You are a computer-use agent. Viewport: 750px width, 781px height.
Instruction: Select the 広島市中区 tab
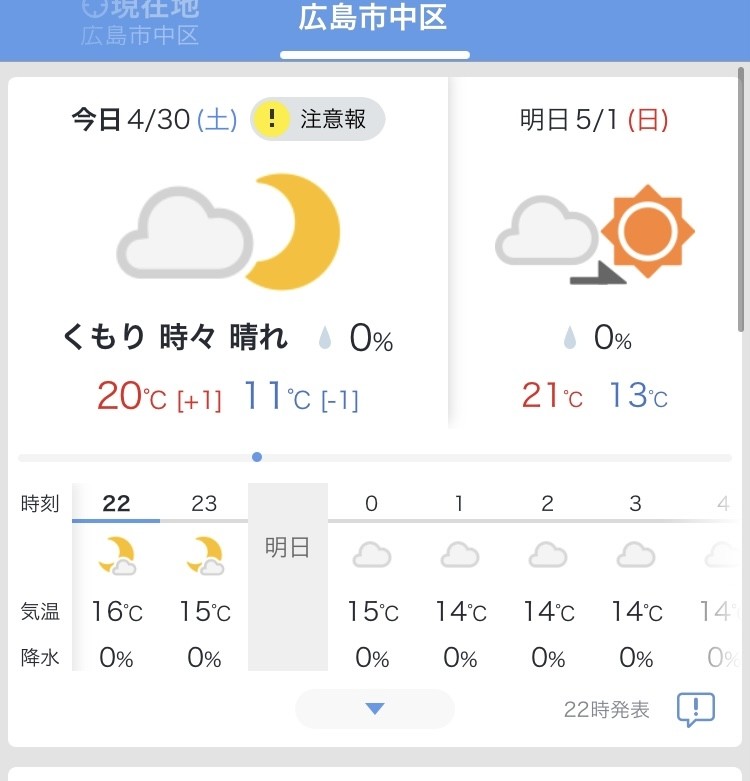374,18
